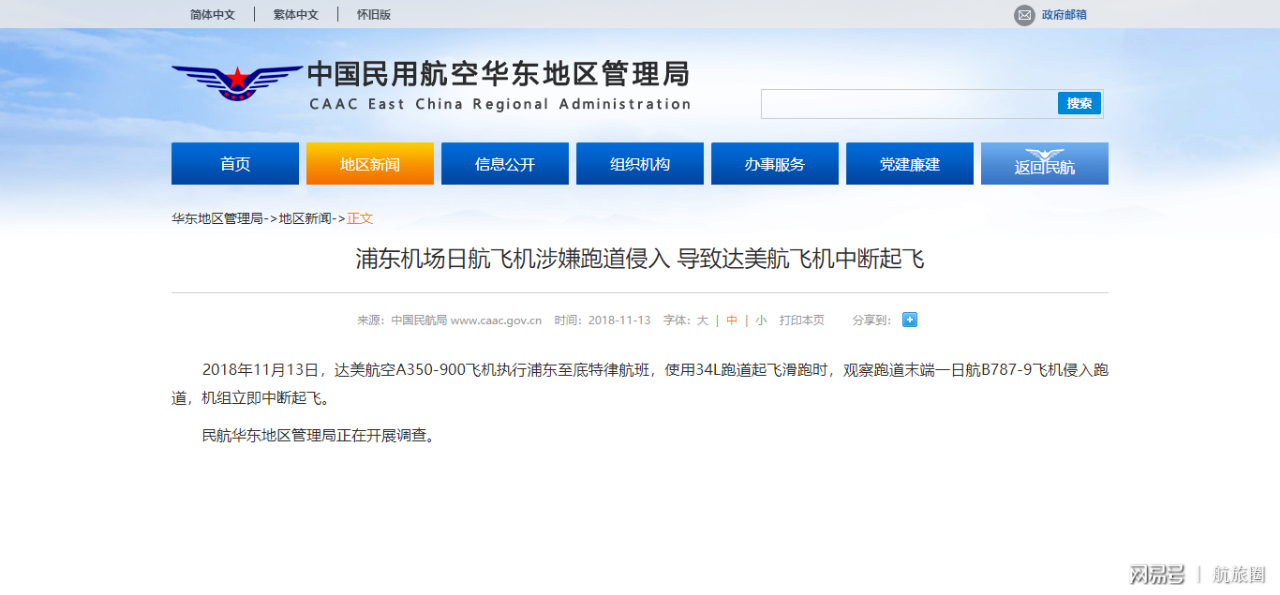Click 打印本页 to print the page
Image resolution: width=1280 pixels, height=595 pixels.
pos(802,320)
